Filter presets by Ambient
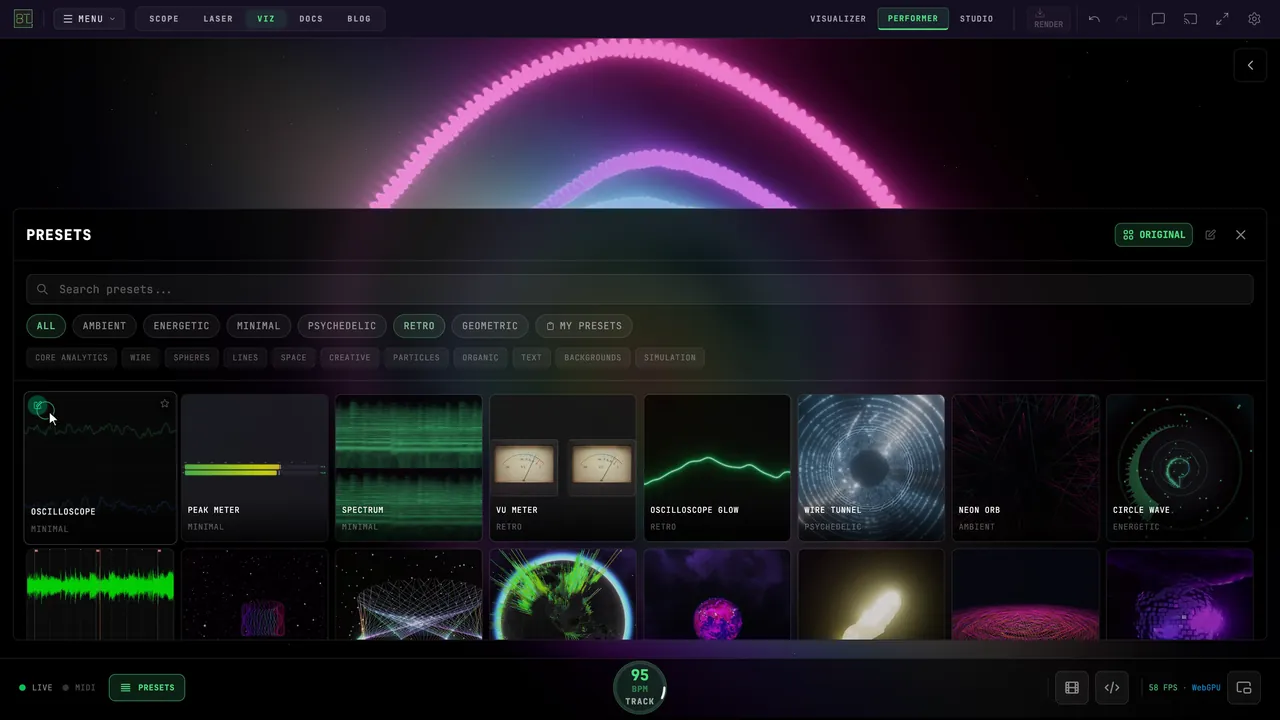 pos(104,326)
